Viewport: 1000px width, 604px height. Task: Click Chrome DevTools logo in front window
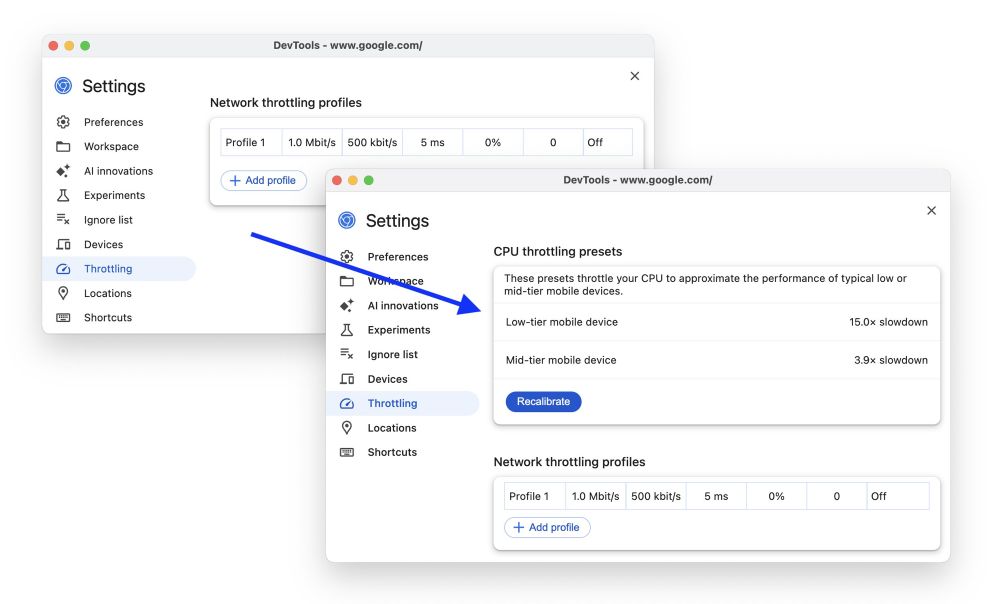(x=347, y=220)
